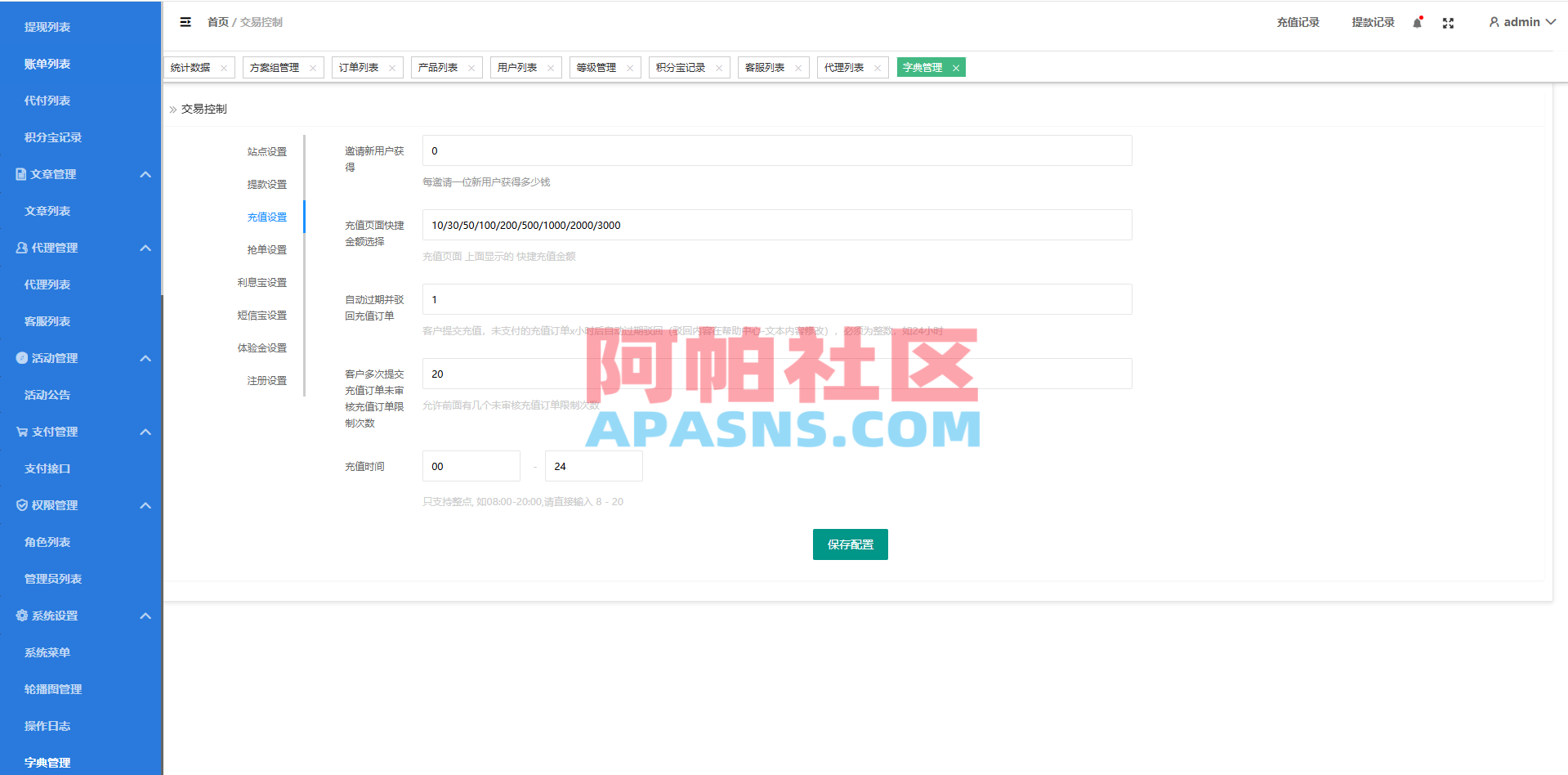Select the 利息宝设置 settings tab
The width and height of the screenshot is (1568, 775).
(x=262, y=283)
